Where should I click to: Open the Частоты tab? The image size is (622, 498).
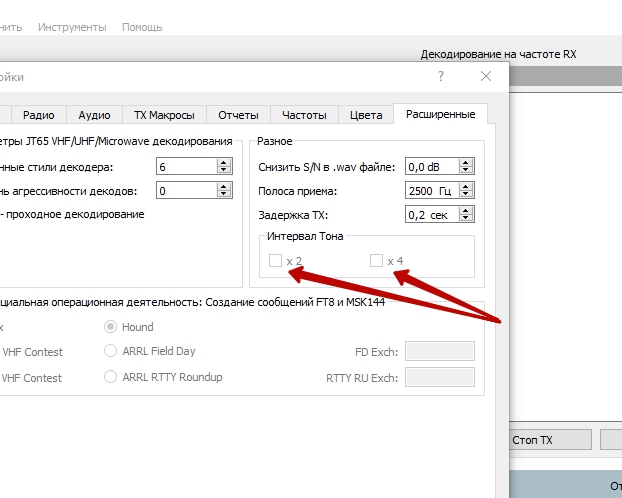(304, 115)
